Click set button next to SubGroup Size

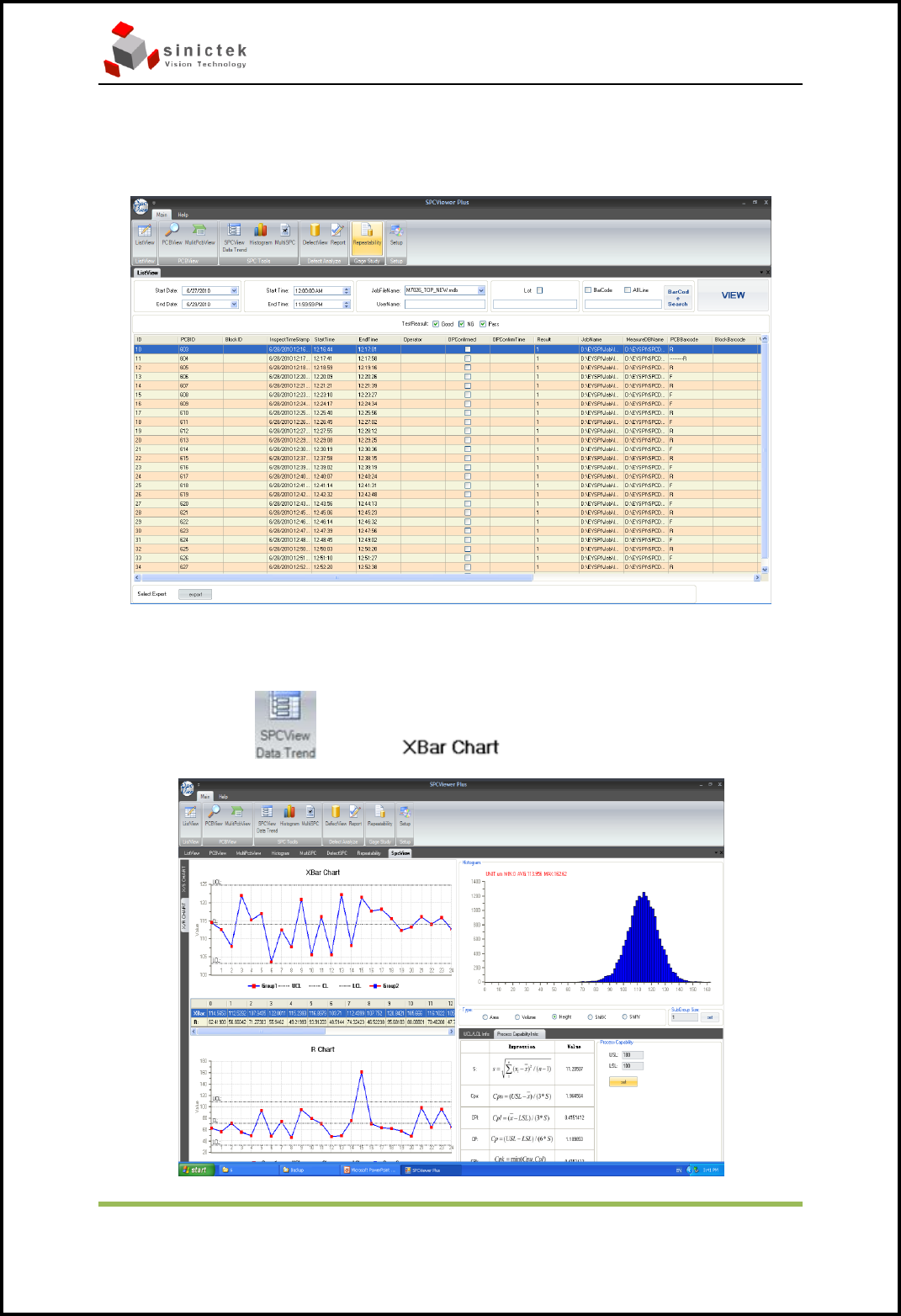[709, 1016]
